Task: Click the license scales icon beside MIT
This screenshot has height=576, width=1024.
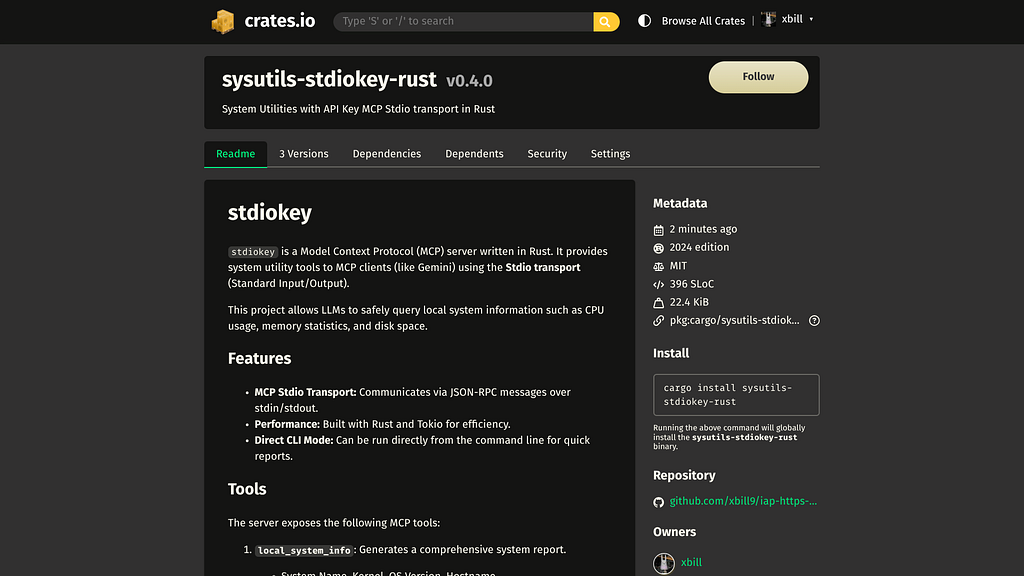Action: (x=658, y=266)
